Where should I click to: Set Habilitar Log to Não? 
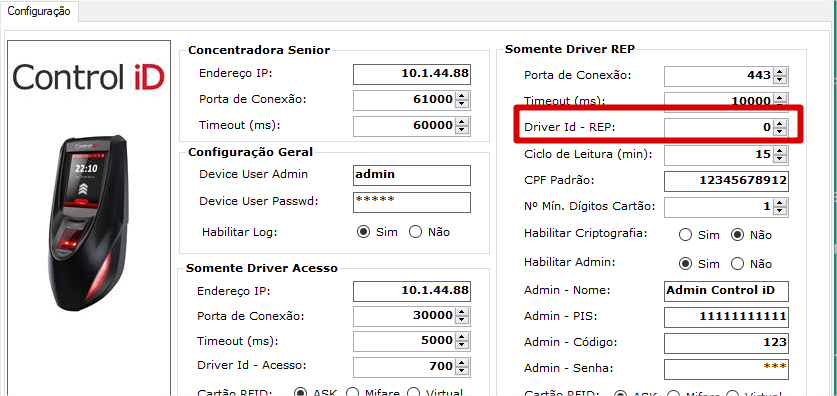click(x=415, y=232)
